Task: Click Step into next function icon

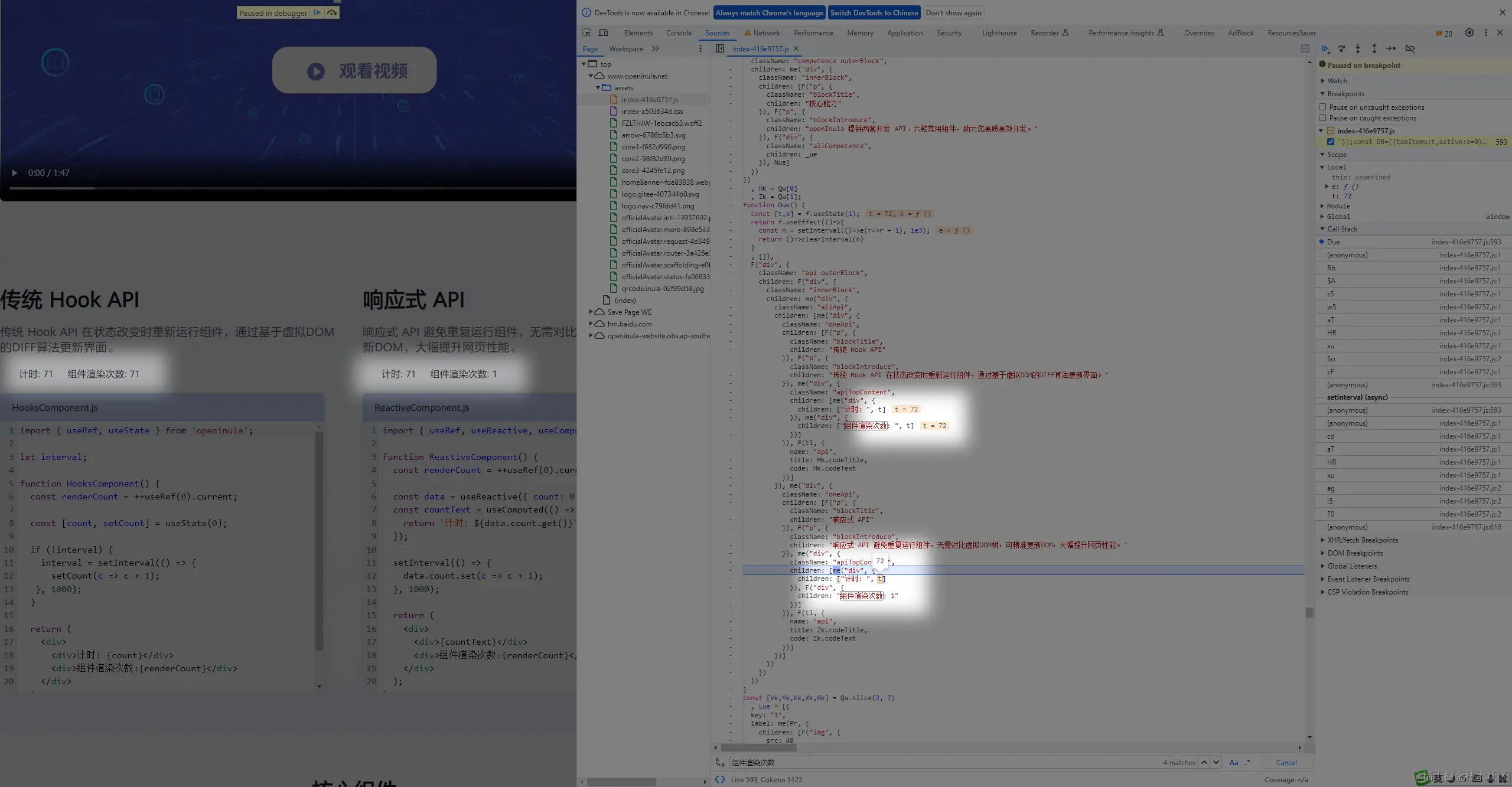Action: [x=1358, y=49]
